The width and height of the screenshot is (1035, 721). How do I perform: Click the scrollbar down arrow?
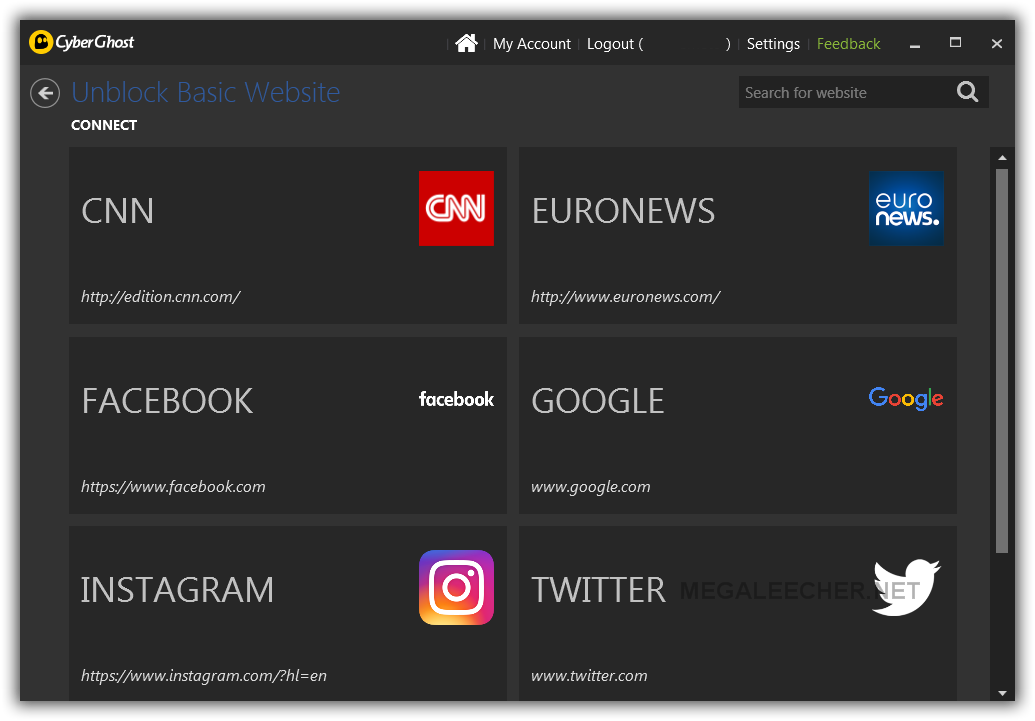[x=1002, y=693]
